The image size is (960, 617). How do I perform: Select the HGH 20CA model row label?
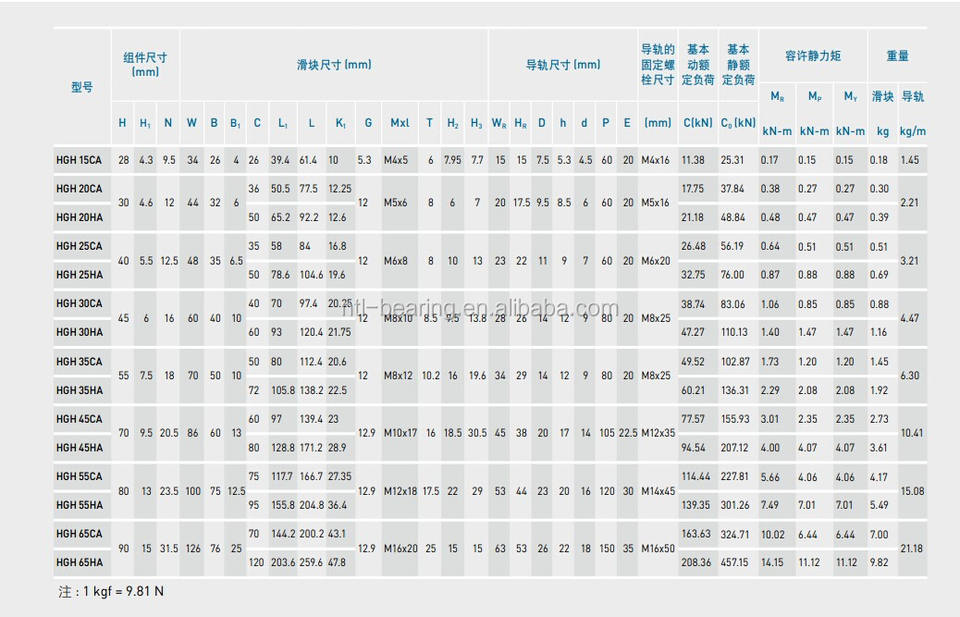pos(79,189)
